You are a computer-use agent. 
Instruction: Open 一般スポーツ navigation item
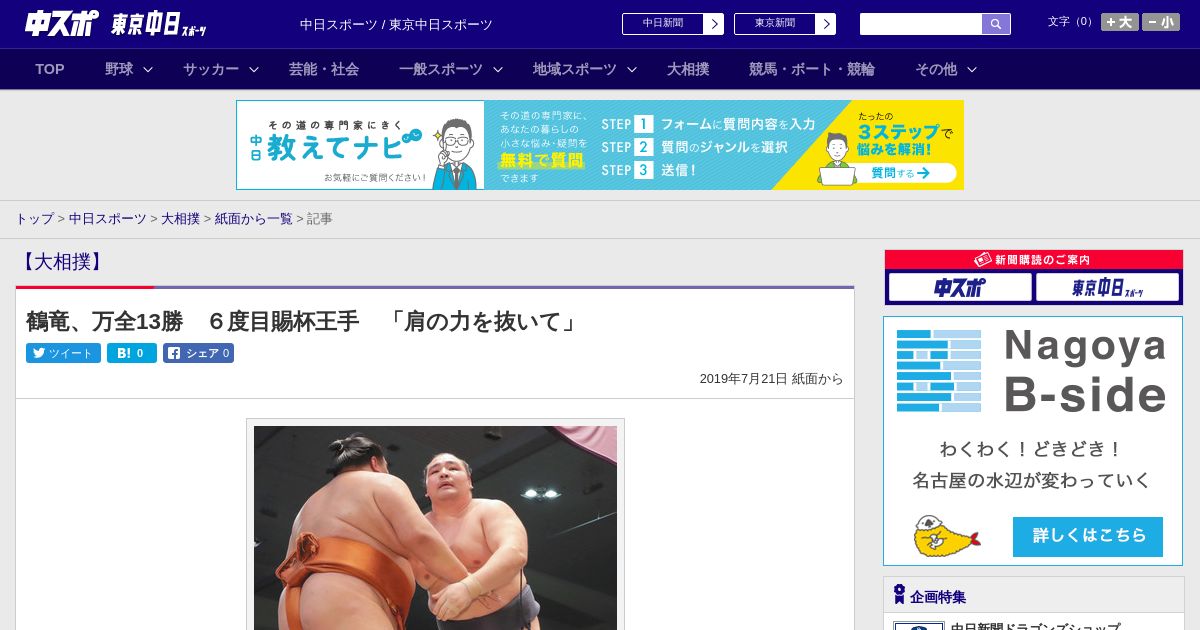pos(441,69)
